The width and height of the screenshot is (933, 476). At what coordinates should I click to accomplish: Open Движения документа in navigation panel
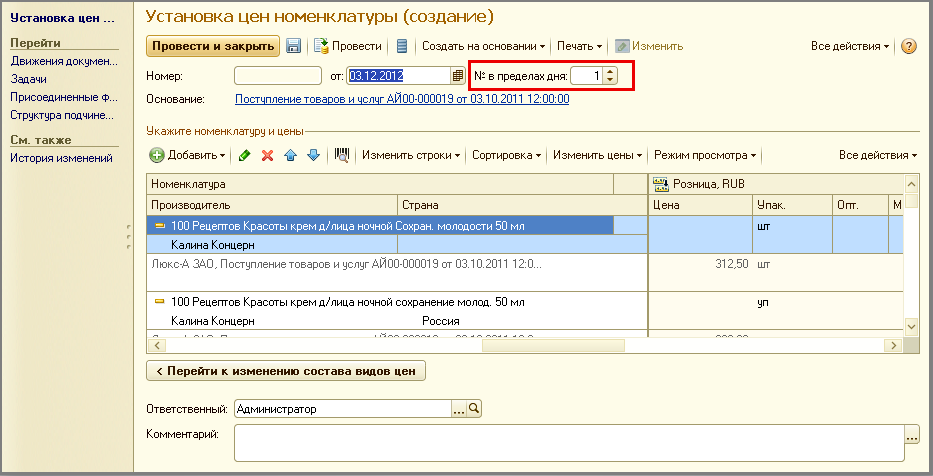point(64,61)
